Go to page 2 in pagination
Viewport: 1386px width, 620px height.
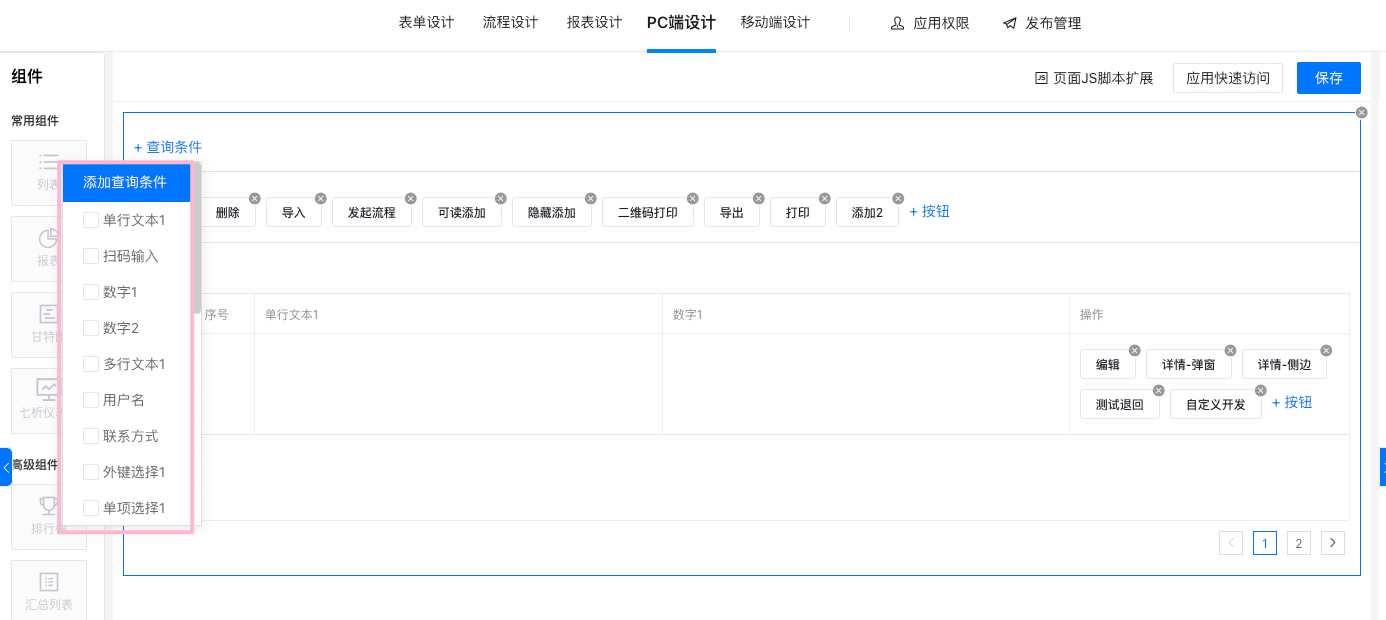(1298, 543)
